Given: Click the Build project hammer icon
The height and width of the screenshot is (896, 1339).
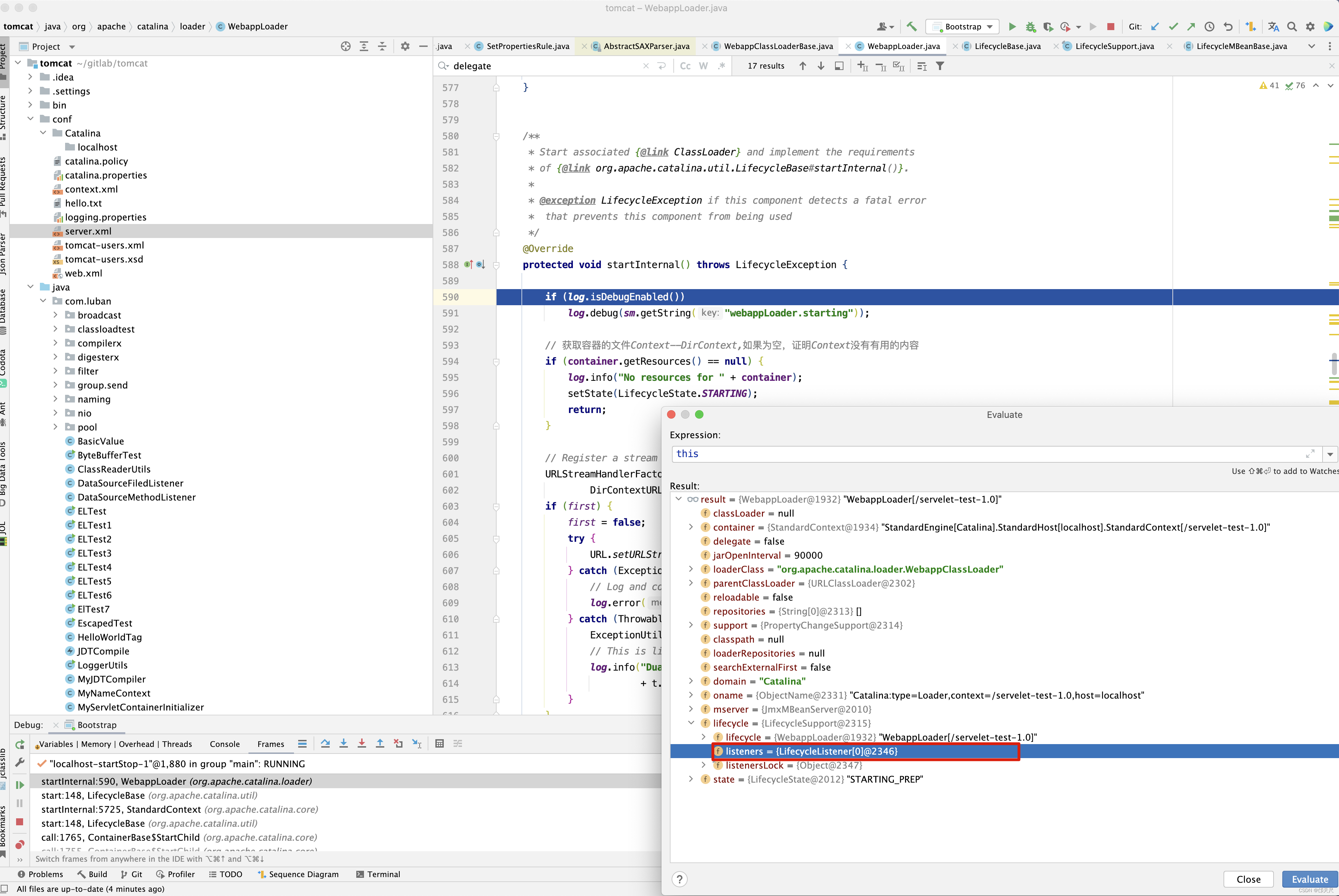Looking at the screenshot, I should tap(912, 26).
